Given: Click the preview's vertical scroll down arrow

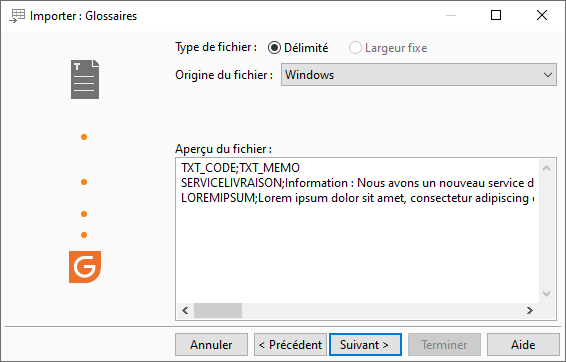Looking at the screenshot, I should tap(547, 294).
